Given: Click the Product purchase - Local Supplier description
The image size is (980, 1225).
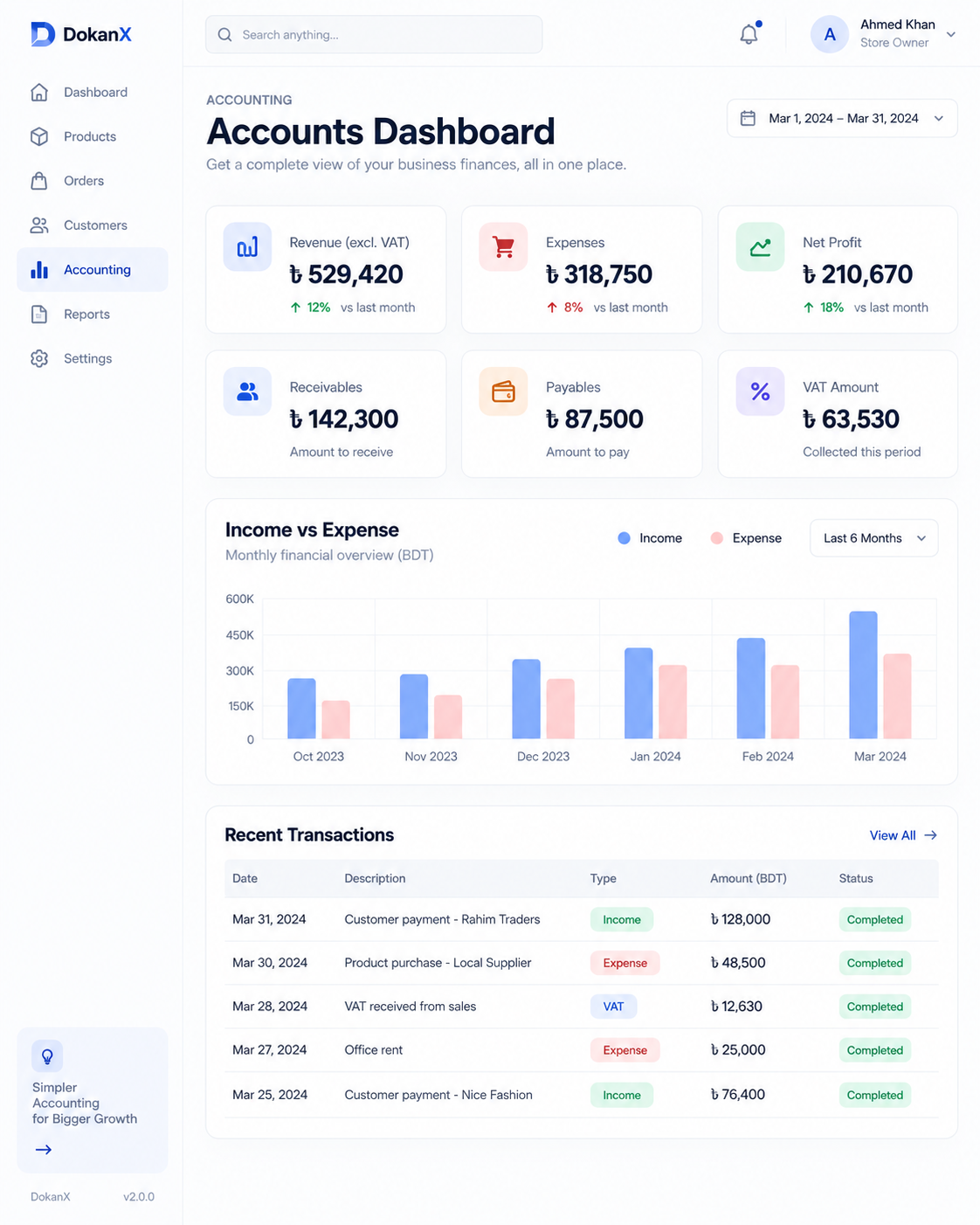Looking at the screenshot, I should [x=438, y=963].
